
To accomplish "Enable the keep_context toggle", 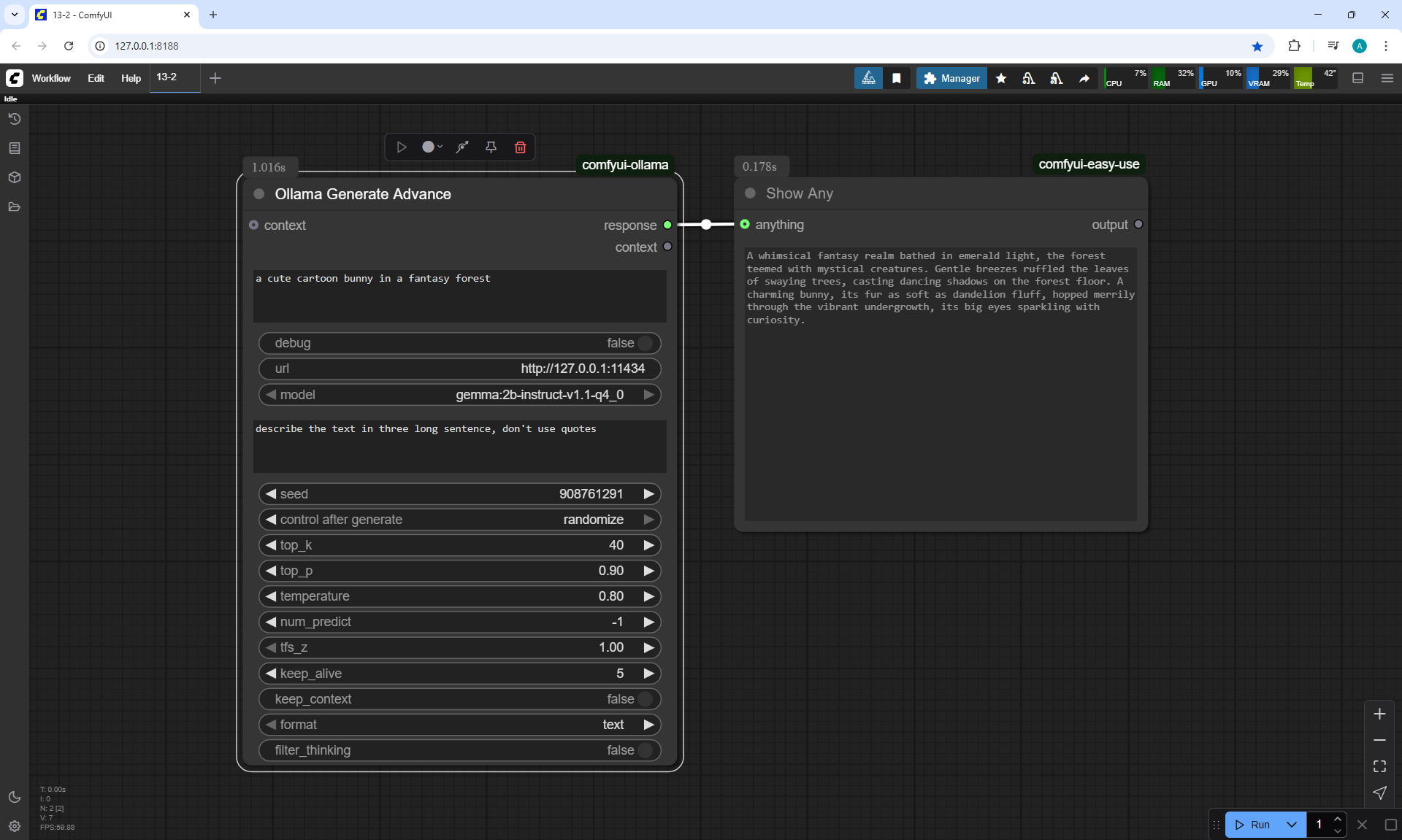I will point(645,699).
